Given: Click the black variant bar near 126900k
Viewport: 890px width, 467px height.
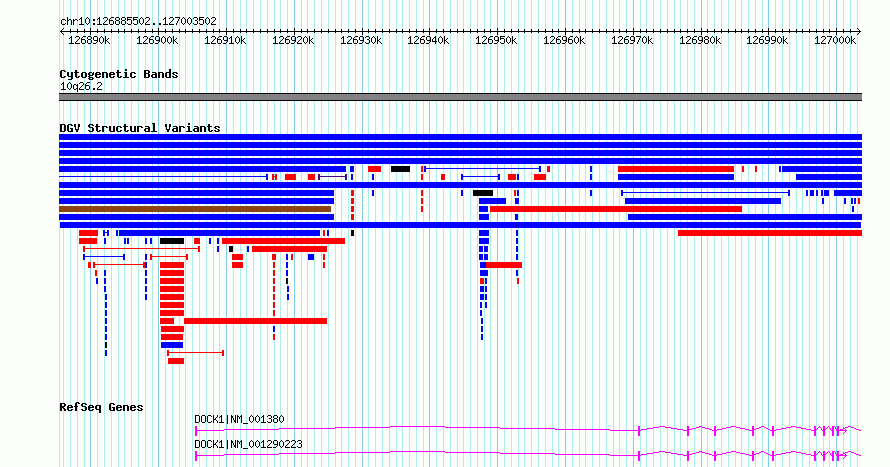Looking at the screenshot, I should tap(172, 241).
